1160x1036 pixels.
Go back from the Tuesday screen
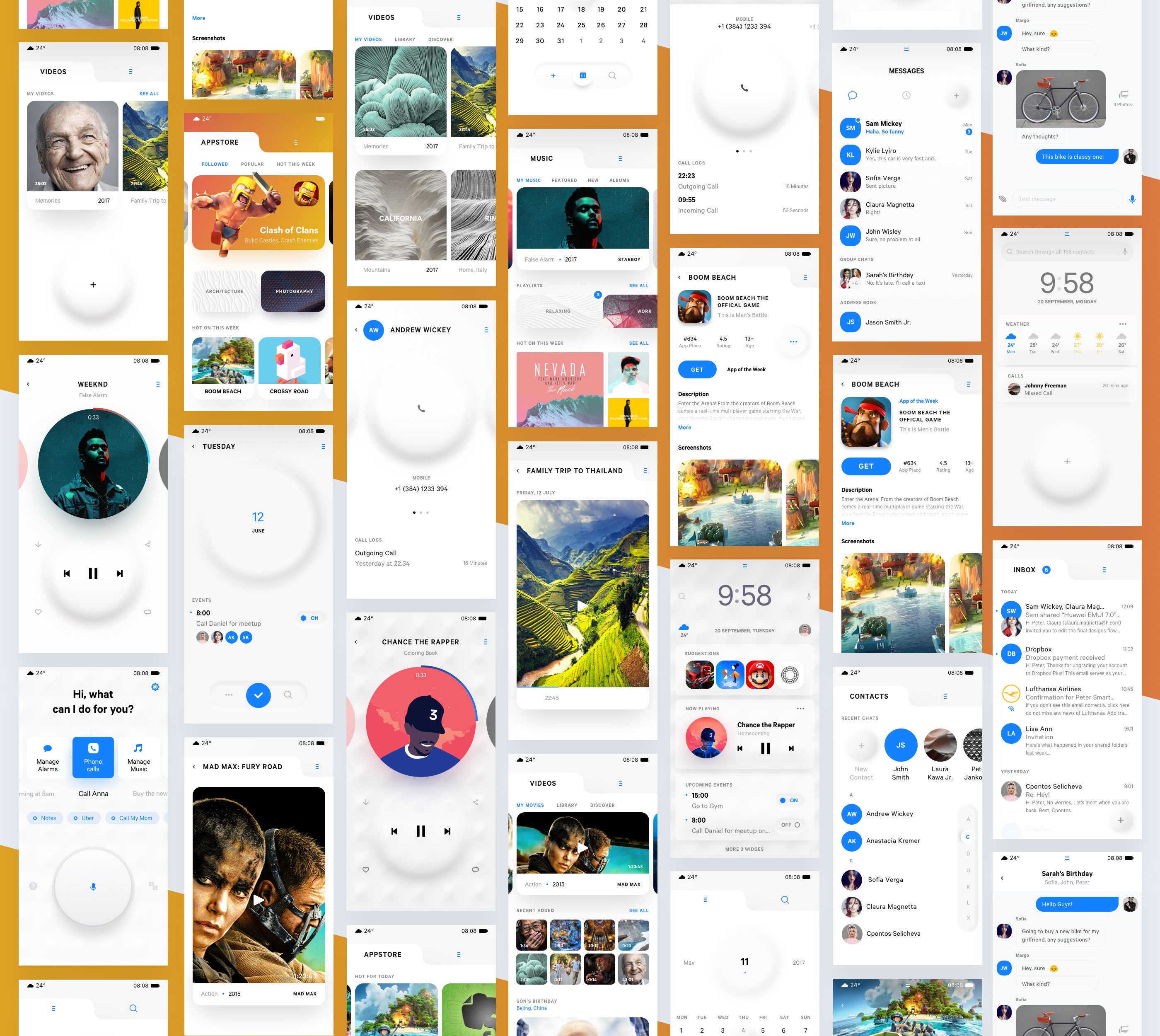[x=193, y=446]
